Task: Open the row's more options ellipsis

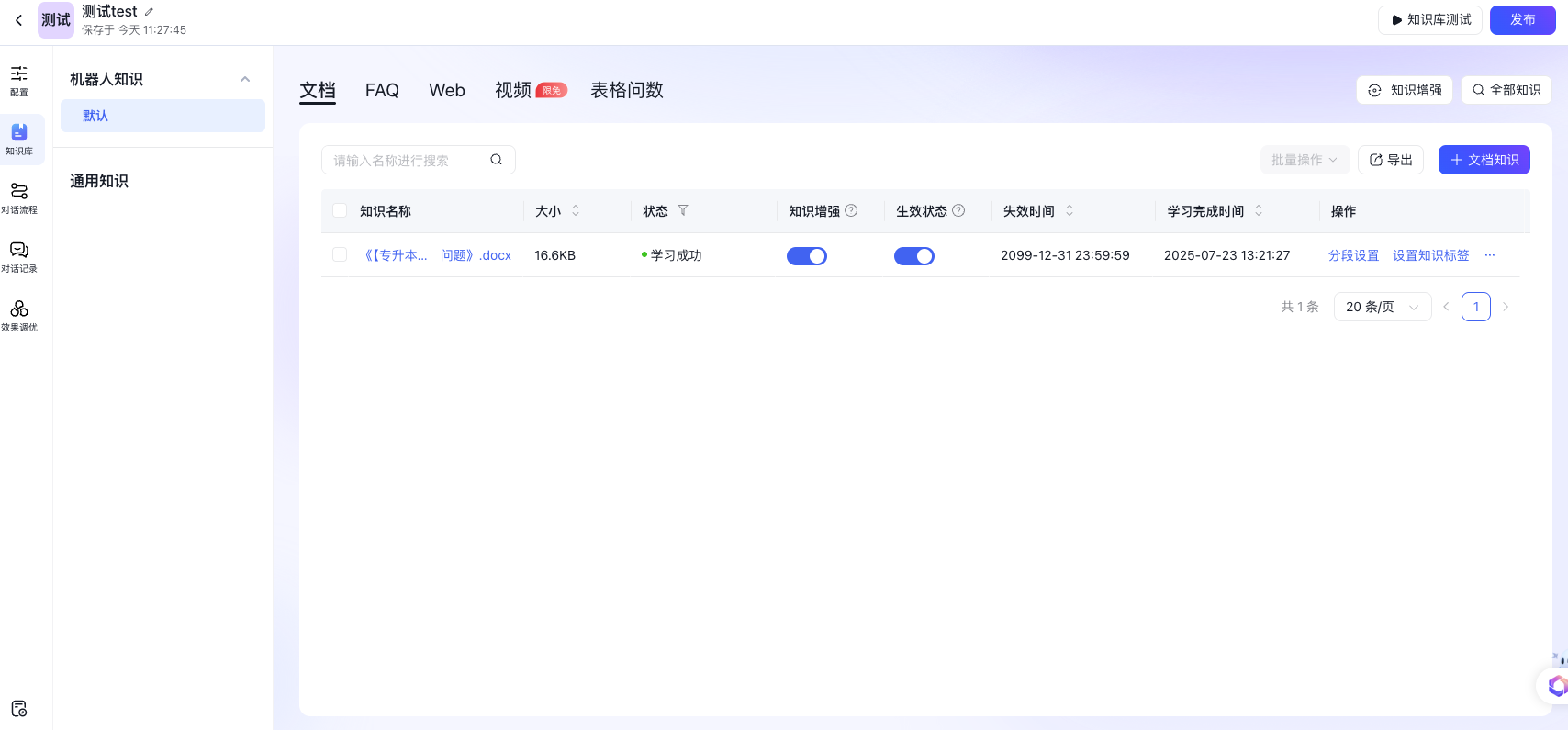Action: pyautogui.click(x=1490, y=255)
